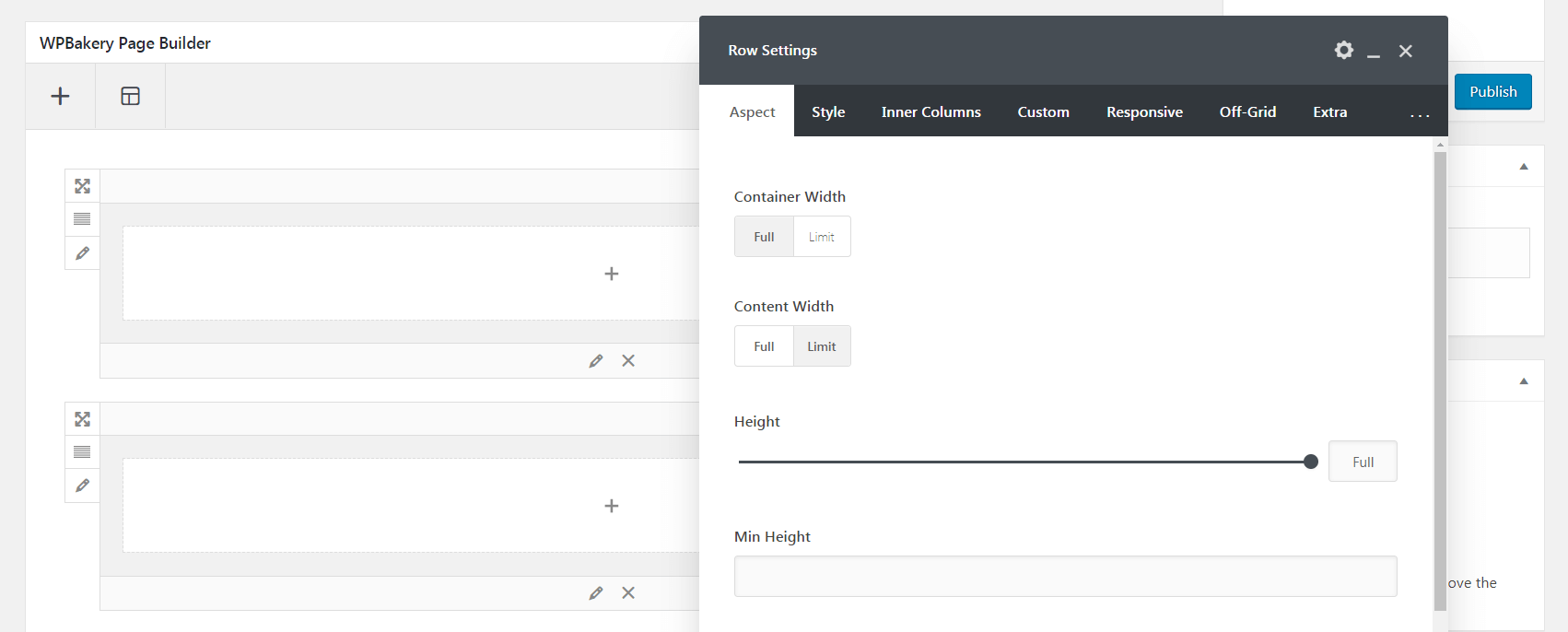This screenshot has width=1568, height=632.
Task: Edit the second row's column via bottom pencil icon
Action: point(596,593)
